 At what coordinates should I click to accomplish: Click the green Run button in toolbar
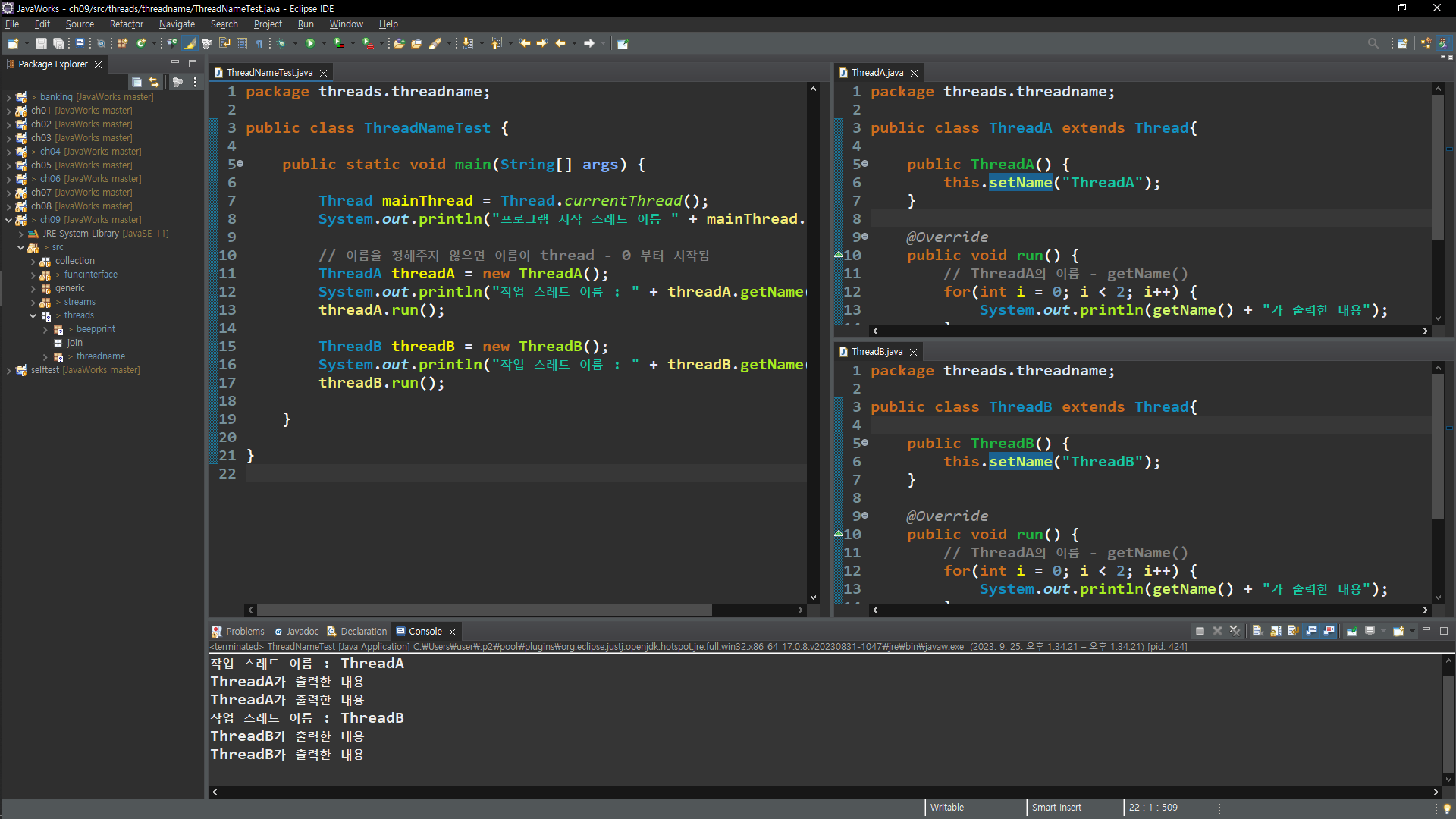click(x=309, y=44)
